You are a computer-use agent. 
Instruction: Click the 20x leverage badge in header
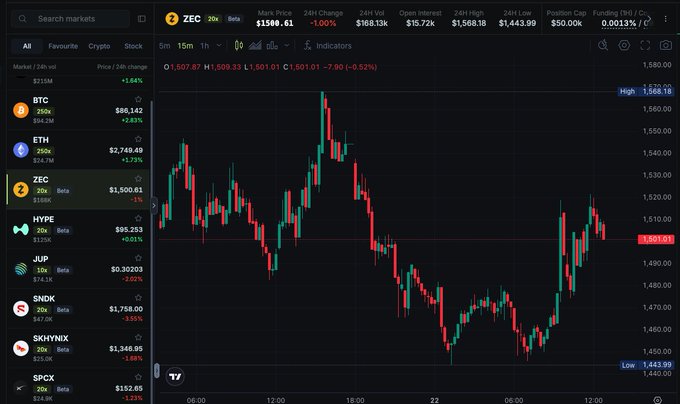pos(213,19)
